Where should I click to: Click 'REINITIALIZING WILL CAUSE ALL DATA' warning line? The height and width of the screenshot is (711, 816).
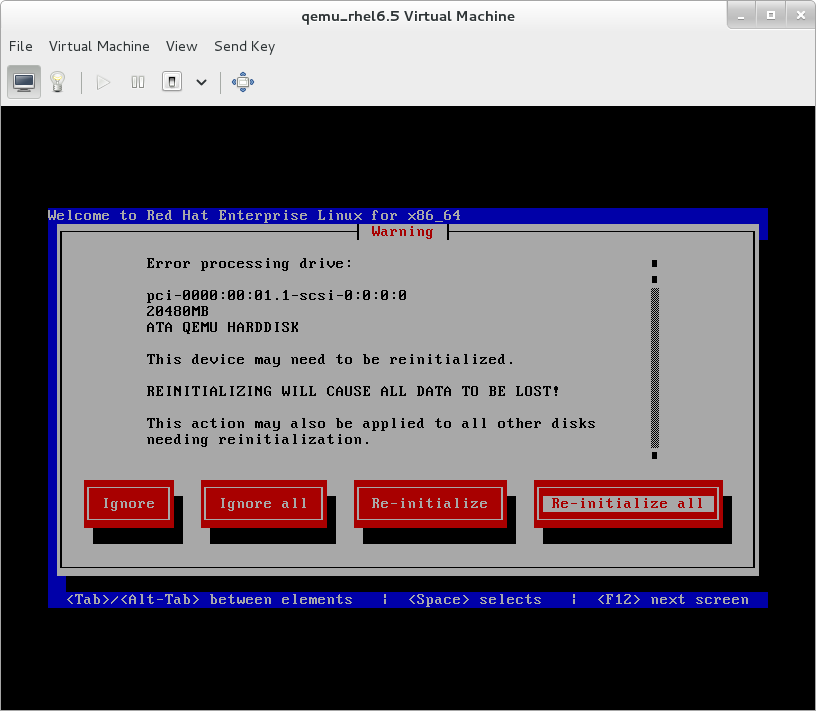353,391
